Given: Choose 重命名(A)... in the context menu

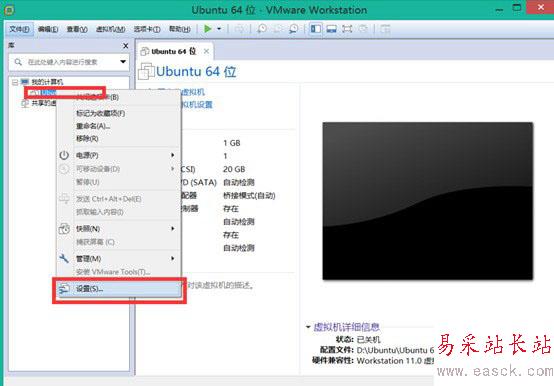Looking at the screenshot, I should click(x=119, y=126).
